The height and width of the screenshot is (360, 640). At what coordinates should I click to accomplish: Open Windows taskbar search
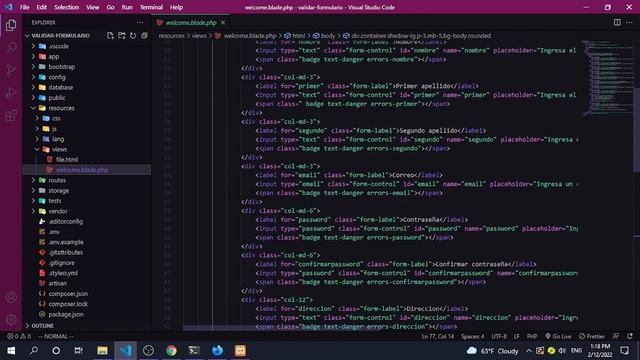34,351
